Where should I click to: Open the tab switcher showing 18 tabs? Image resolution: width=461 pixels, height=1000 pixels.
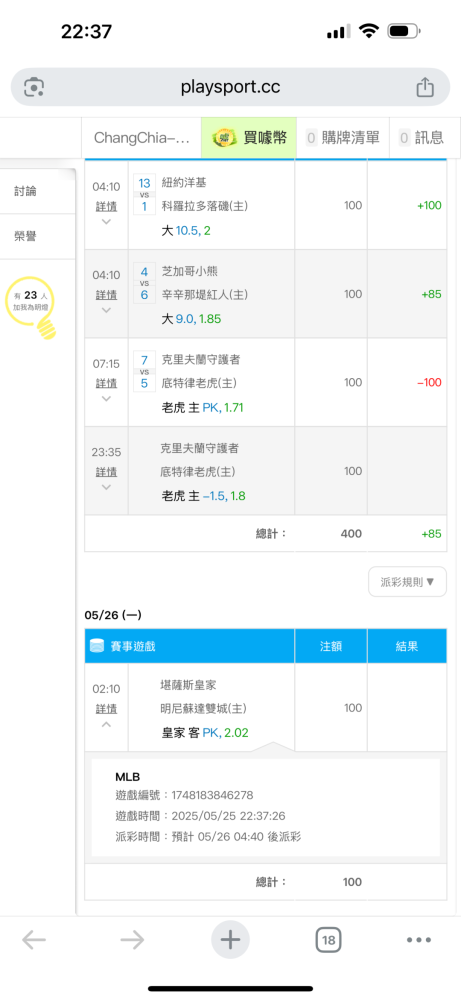pyautogui.click(x=328, y=939)
